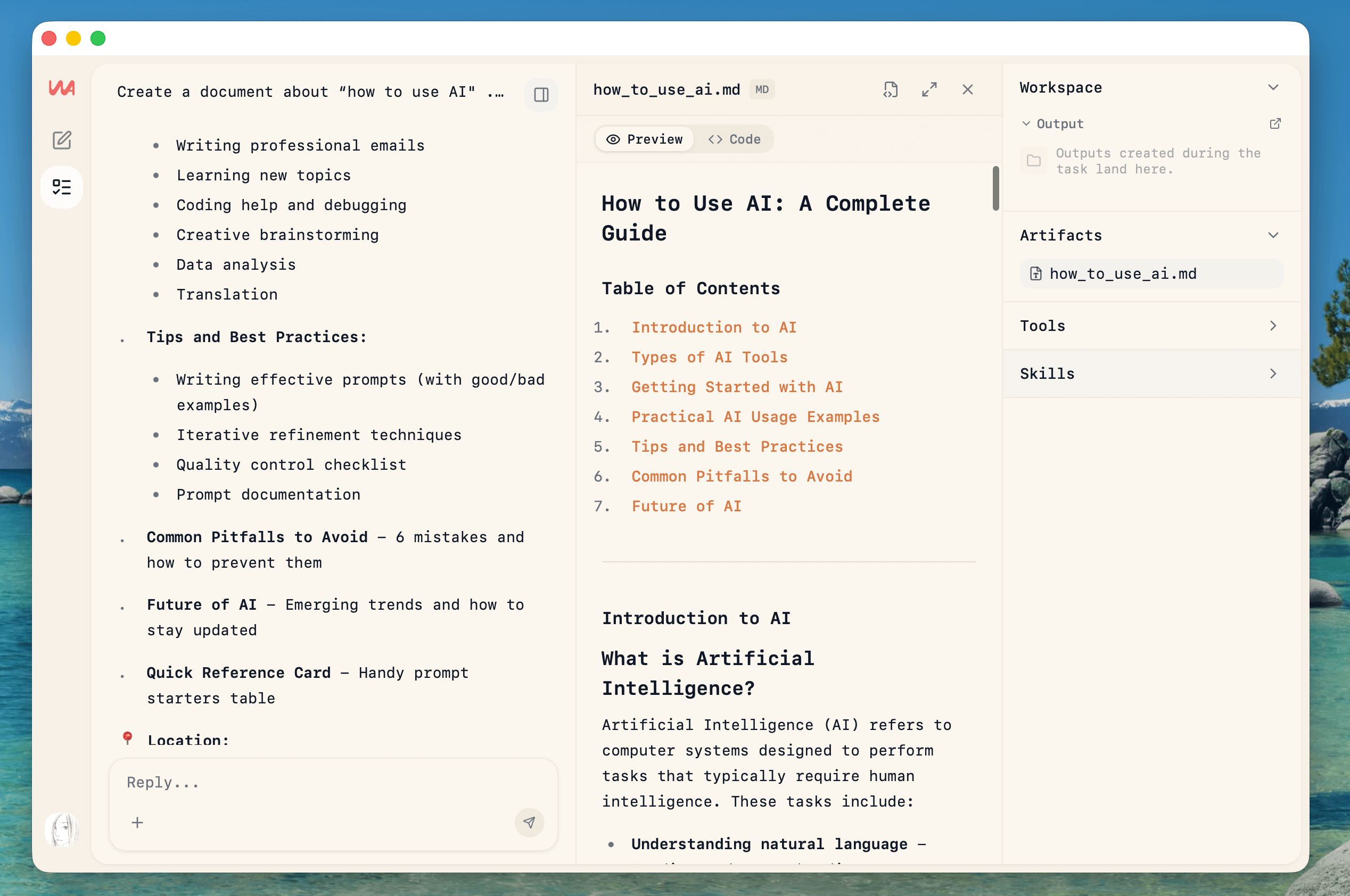This screenshot has width=1350, height=896.
Task: Click the new chat compose icon
Action: pyautogui.click(x=62, y=140)
